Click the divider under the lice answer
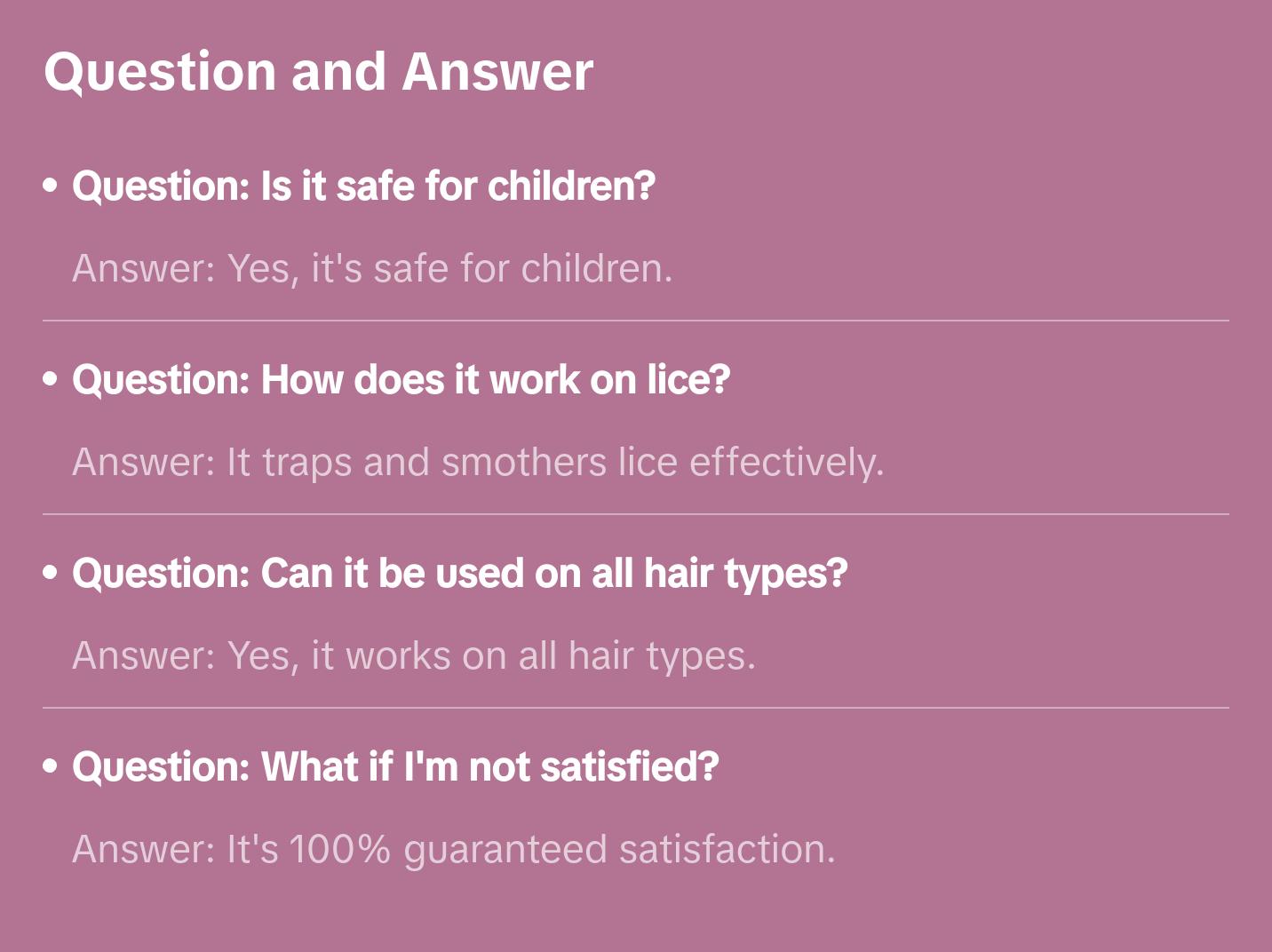The image size is (1272, 952). pyautogui.click(x=636, y=514)
